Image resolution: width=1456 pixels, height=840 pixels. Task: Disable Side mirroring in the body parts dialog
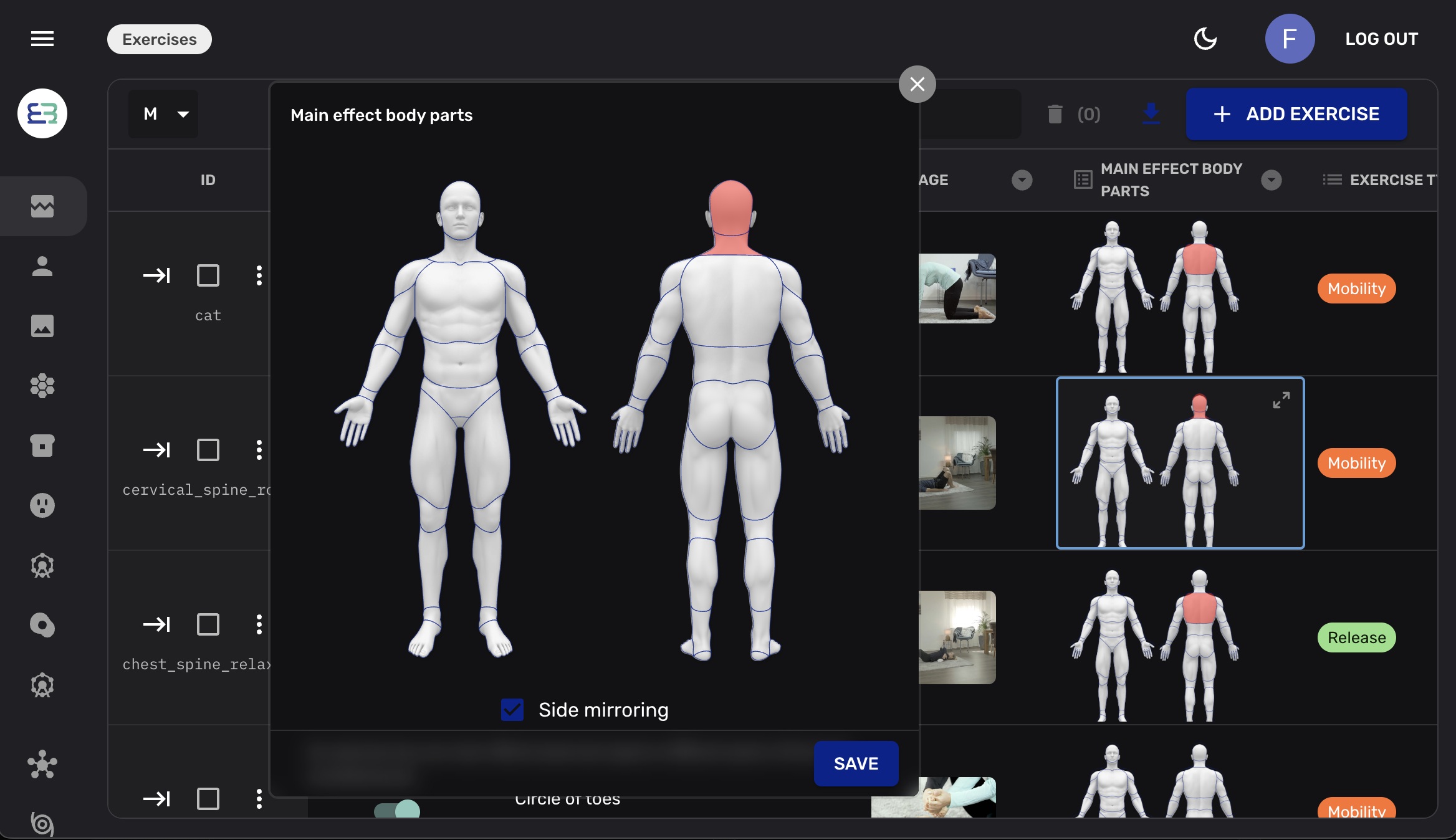click(511, 710)
